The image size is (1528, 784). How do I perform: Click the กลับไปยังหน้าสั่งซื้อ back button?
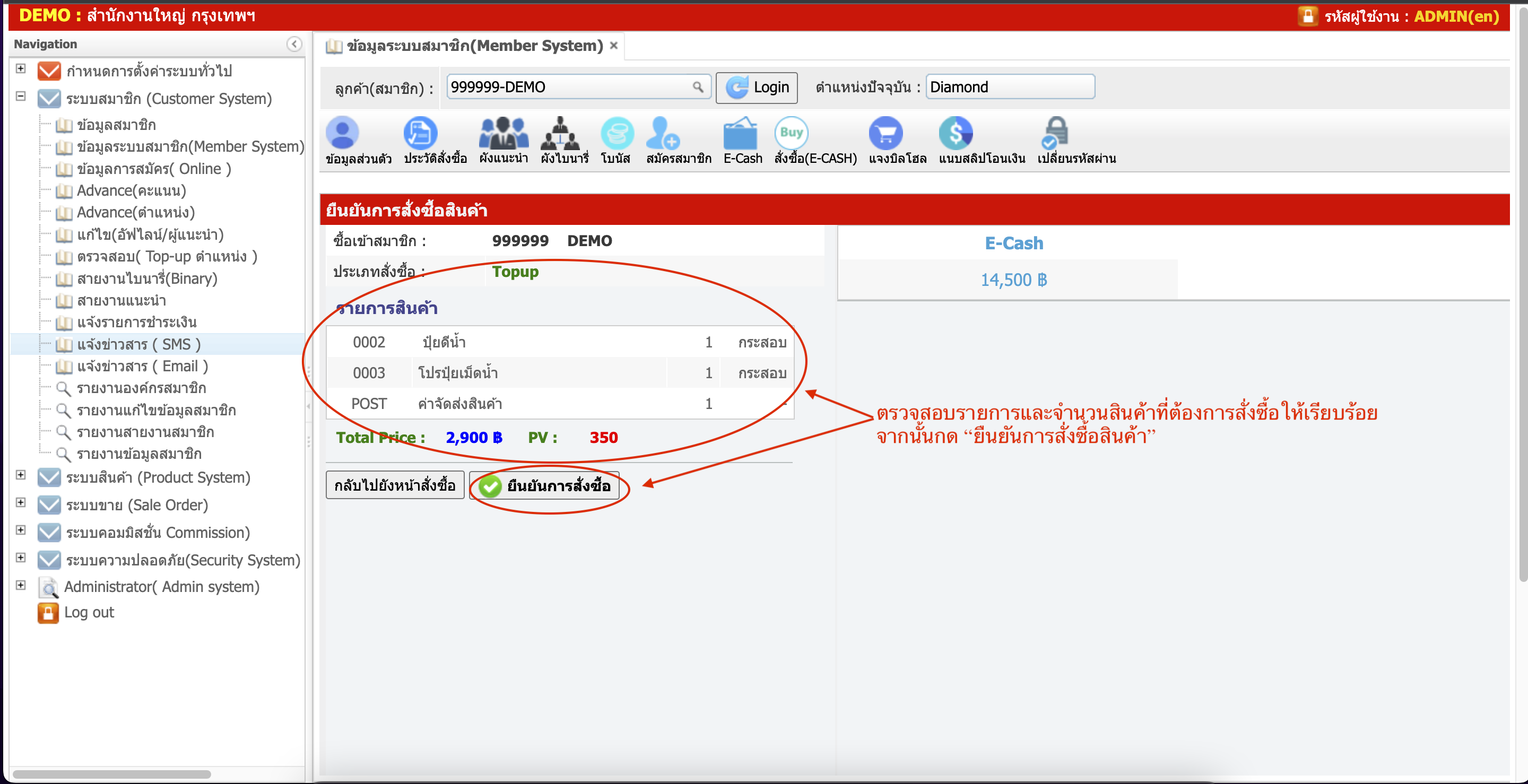pyautogui.click(x=394, y=486)
